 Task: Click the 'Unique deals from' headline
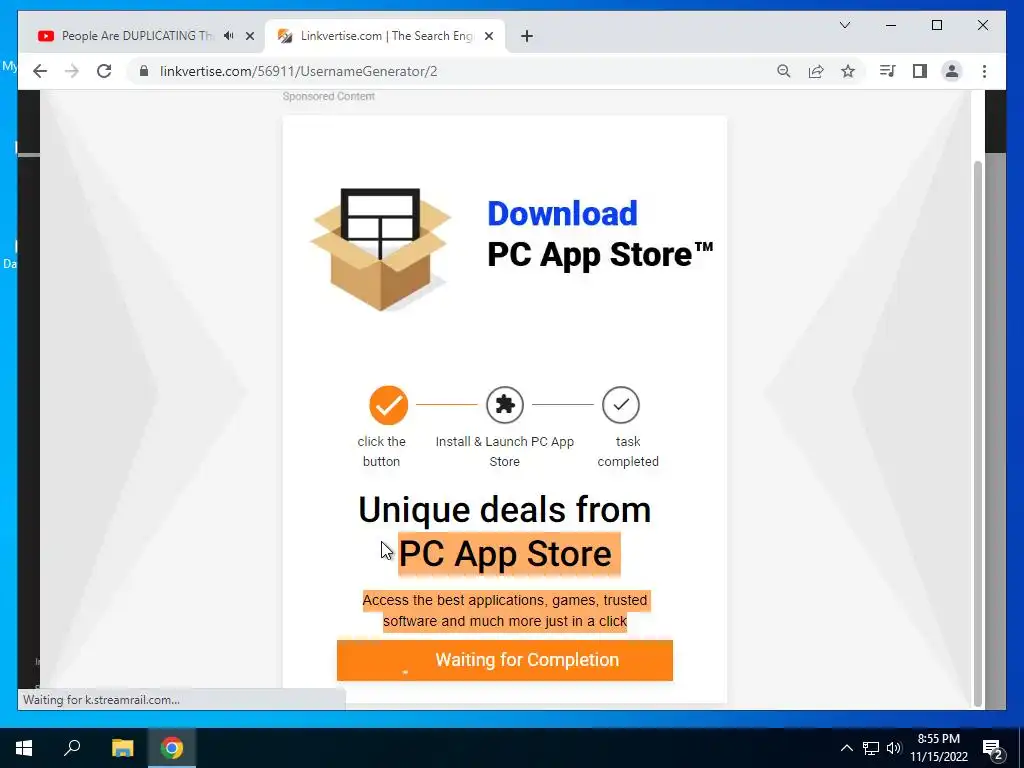click(x=505, y=509)
